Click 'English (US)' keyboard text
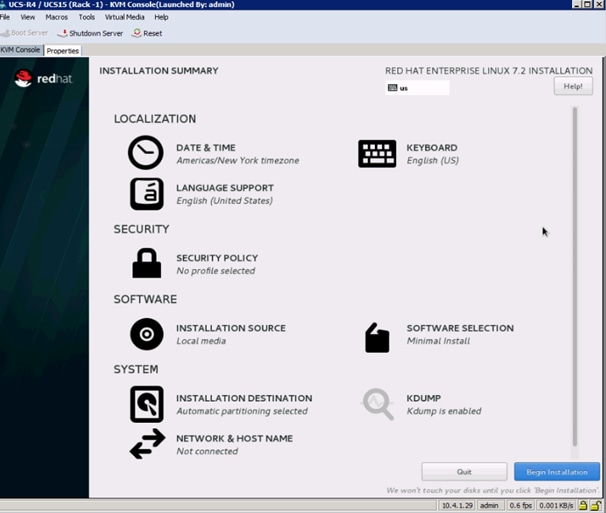 coord(432,160)
